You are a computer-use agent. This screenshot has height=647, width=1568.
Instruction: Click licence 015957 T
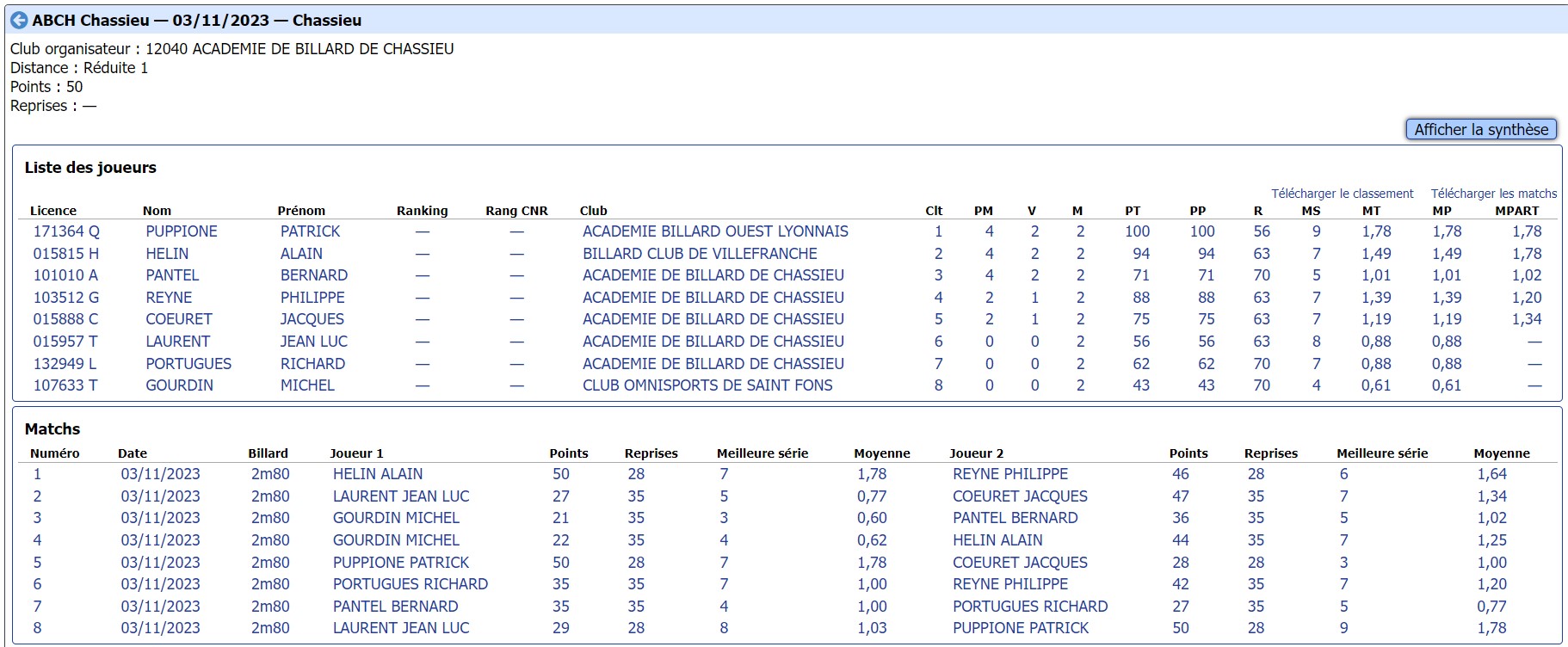point(65,342)
